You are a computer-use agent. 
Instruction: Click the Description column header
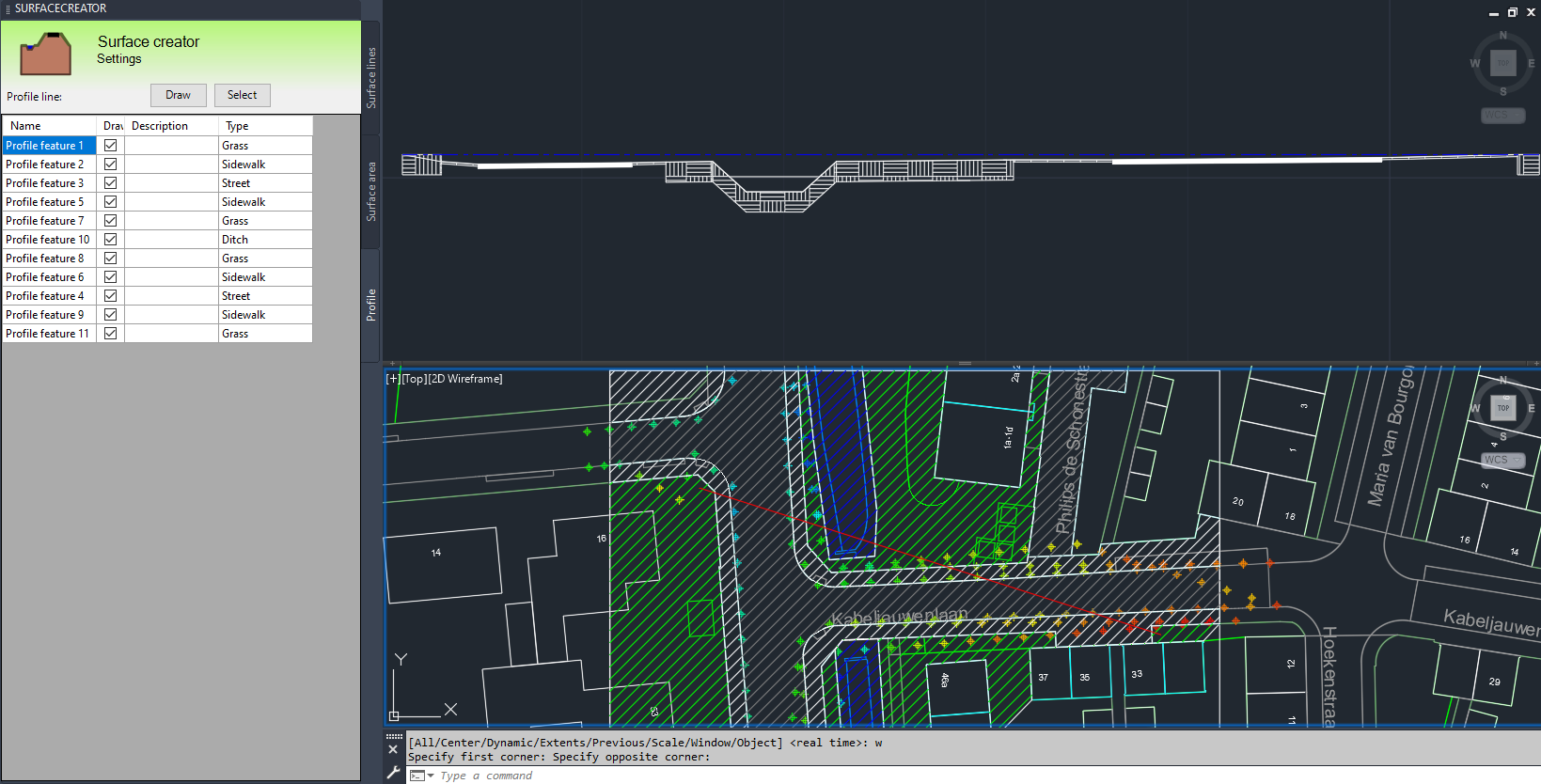pos(172,126)
